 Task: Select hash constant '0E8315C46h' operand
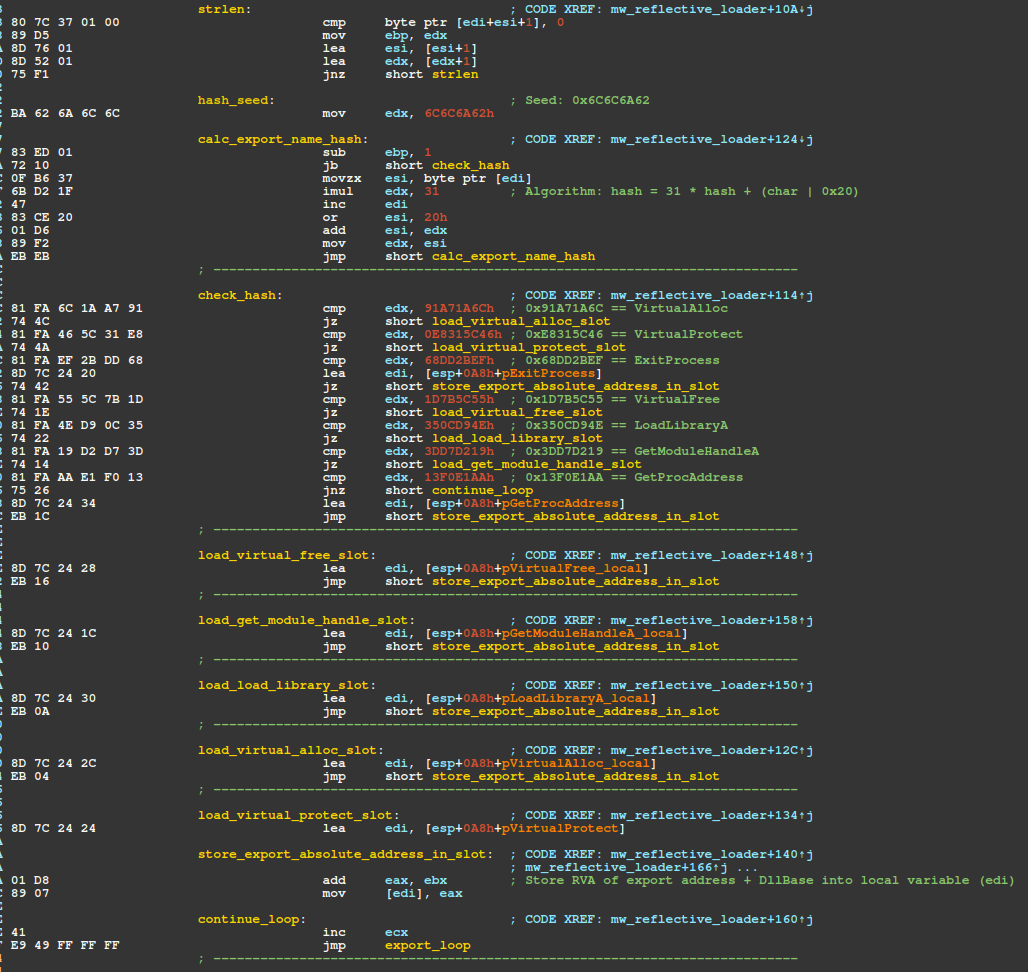click(x=463, y=334)
